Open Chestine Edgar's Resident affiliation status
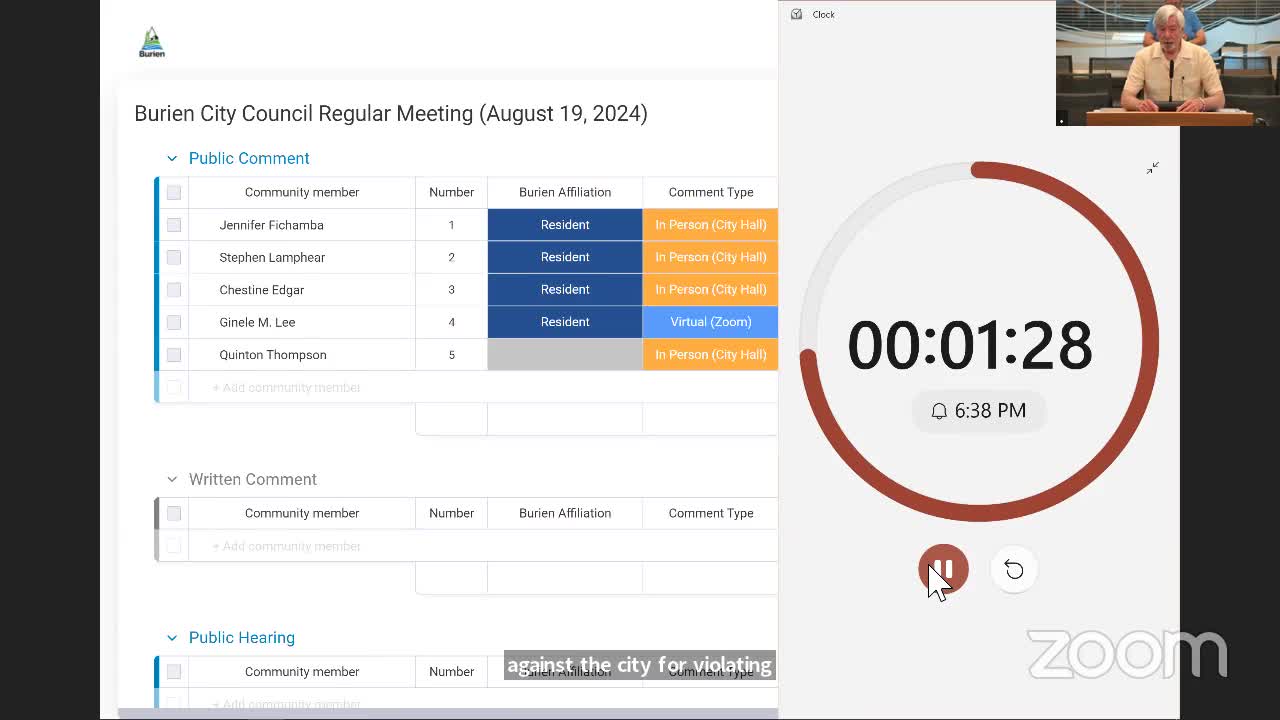This screenshot has height=720, width=1280. click(x=565, y=290)
